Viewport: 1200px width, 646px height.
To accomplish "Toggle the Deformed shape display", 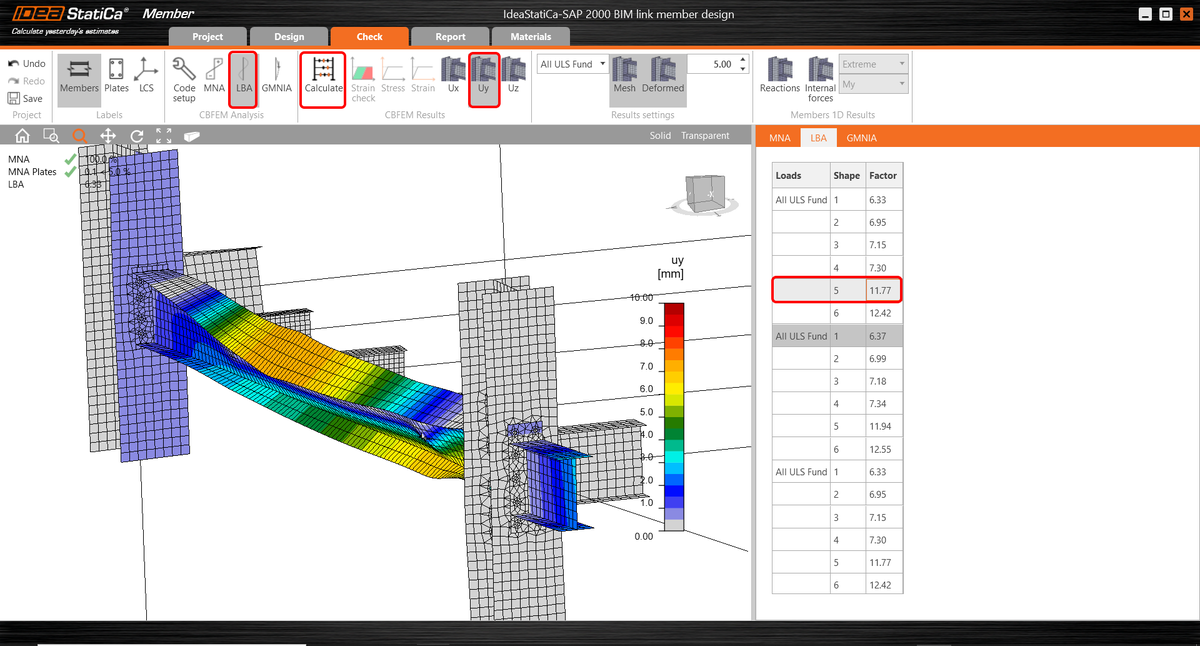I will pyautogui.click(x=662, y=78).
